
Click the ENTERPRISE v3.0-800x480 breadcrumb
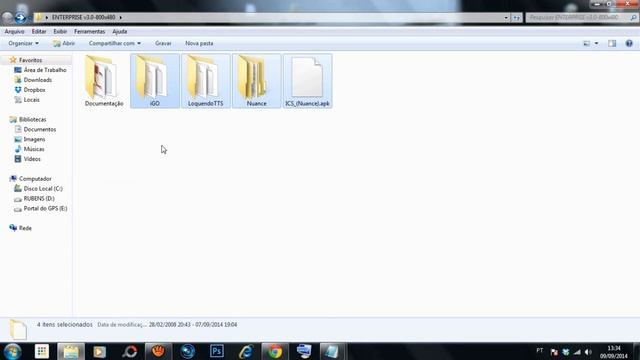[83, 18]
